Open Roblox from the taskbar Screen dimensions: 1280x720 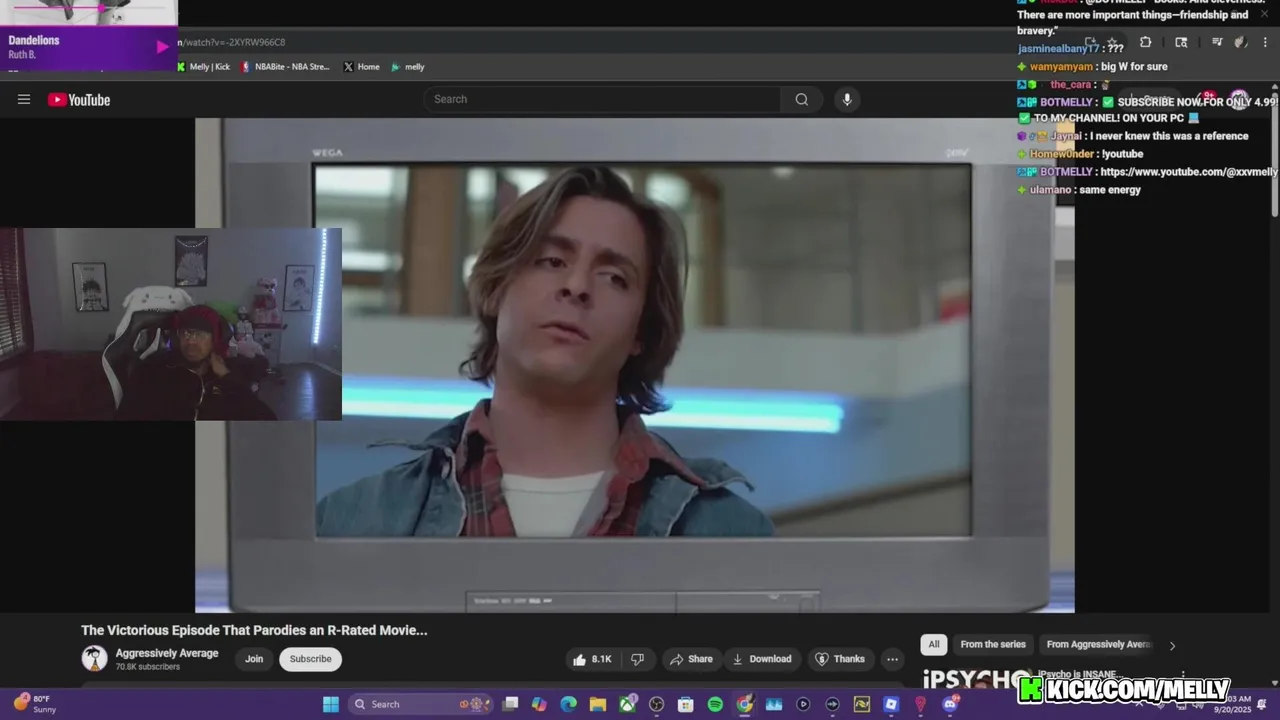pyautogui.click(x=891, y=704)
